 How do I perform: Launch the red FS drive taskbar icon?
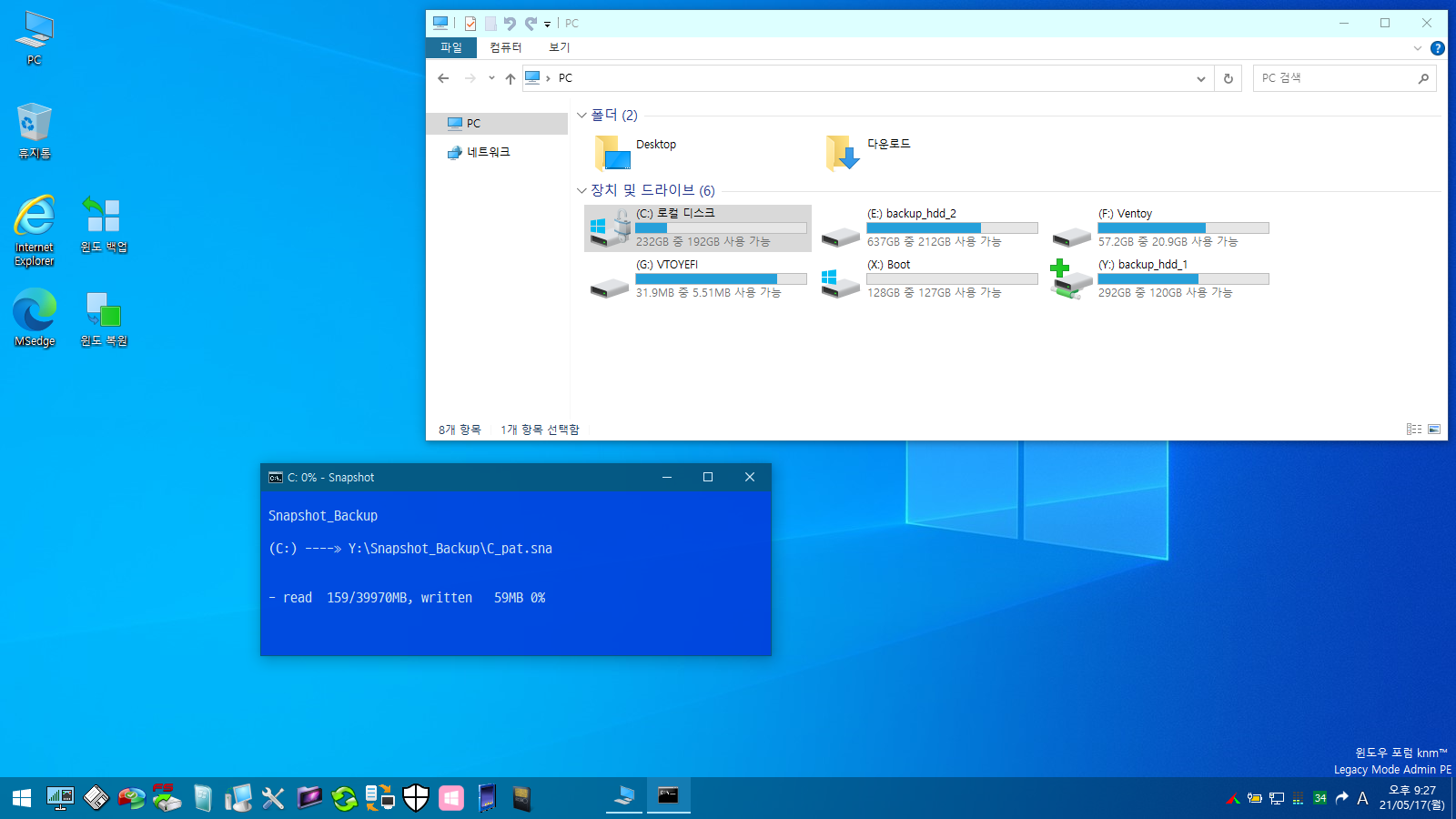pyautogui.click(x=167, y=798)
